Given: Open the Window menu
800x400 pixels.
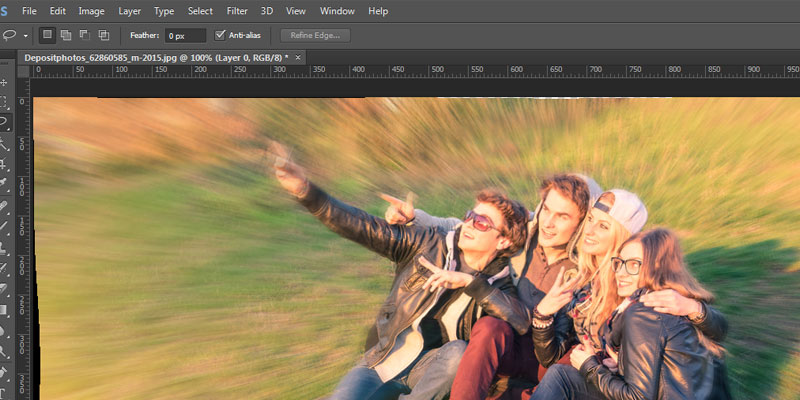Looking at the screenshot, I should point(337,11).
